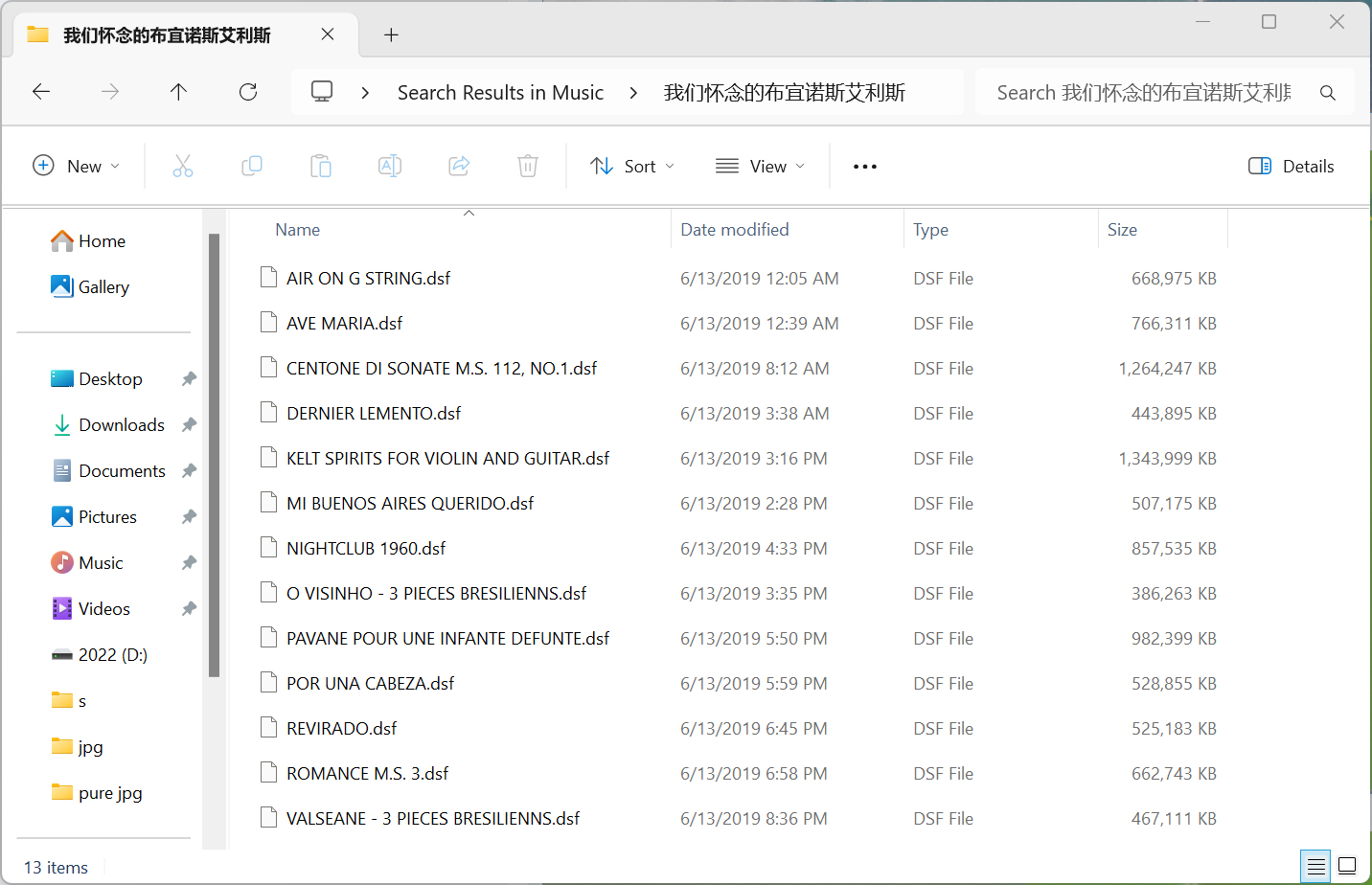Click the Delete trash bin icon
This screenshot has width=1372, height=885.
(x=528, y=166)
